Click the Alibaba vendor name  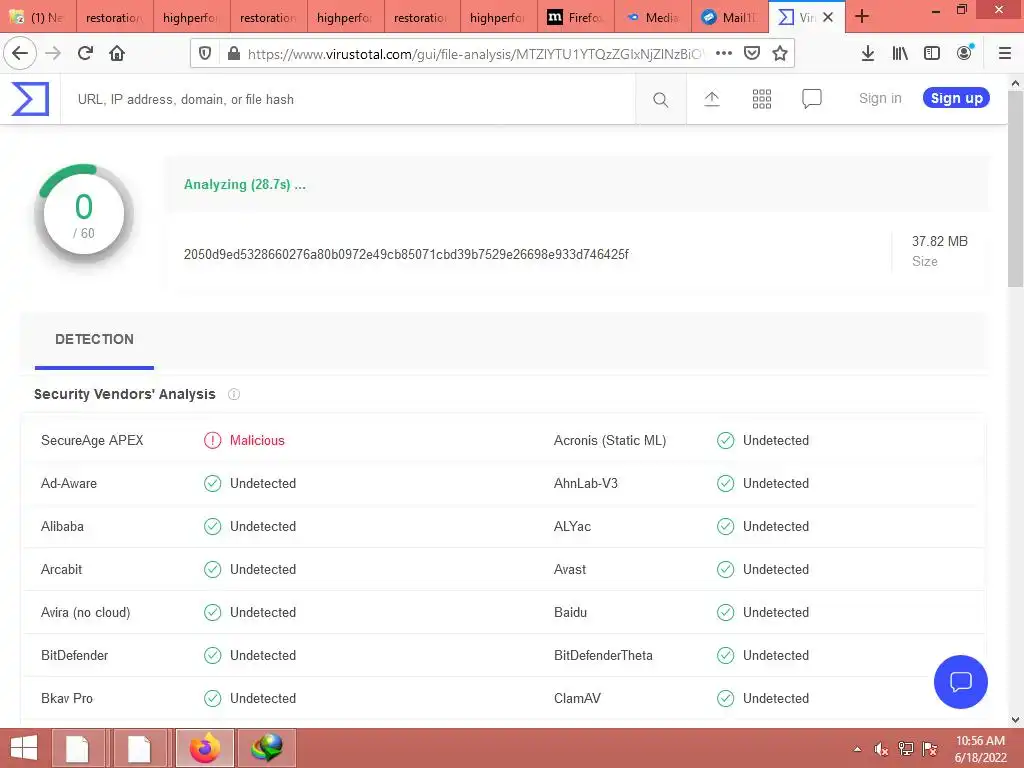(x=62, y=526)
